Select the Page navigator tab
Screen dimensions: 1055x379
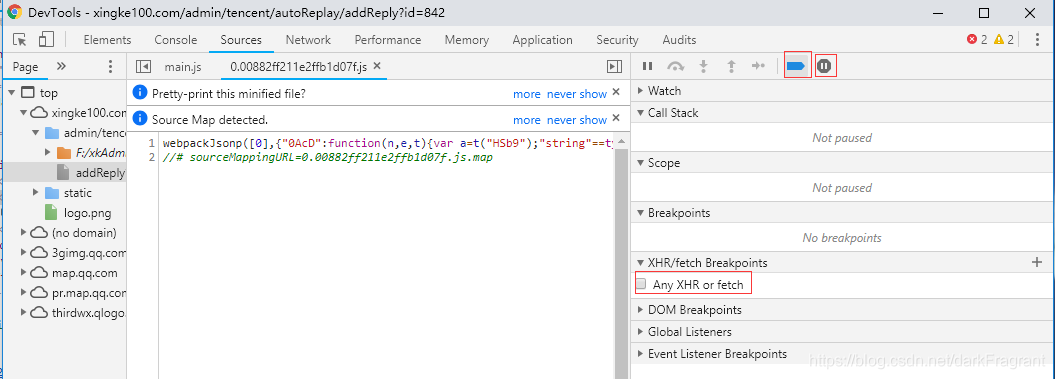[26, 67]
